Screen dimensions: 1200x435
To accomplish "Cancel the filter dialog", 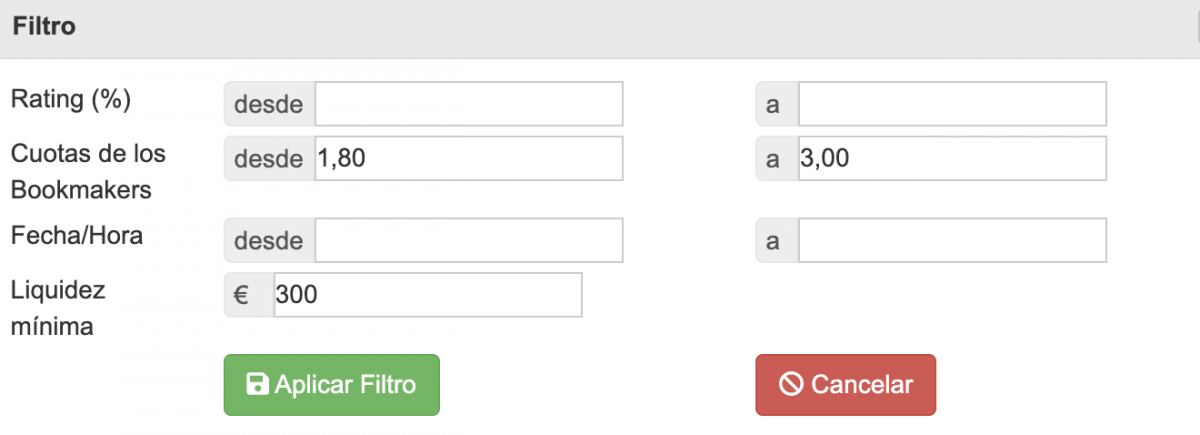I will pyautogui.click(x=845, y=385).
